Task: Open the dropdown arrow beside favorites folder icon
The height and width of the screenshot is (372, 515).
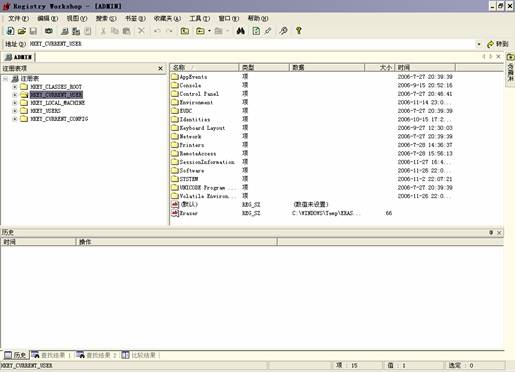Action: (x=209, y=31)
